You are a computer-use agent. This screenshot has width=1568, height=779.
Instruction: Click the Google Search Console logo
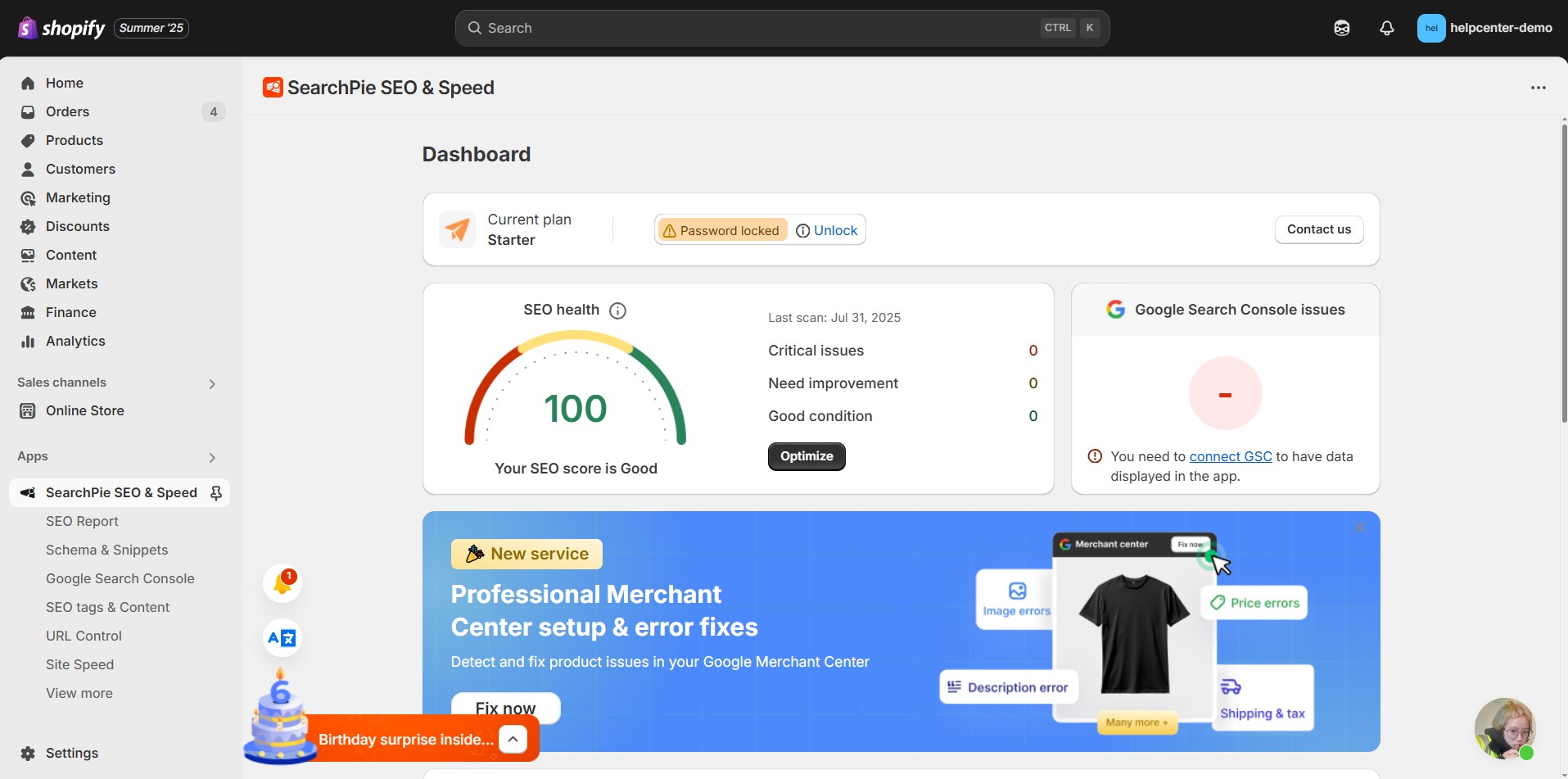pyautogui.click(x=1117, y=309)
